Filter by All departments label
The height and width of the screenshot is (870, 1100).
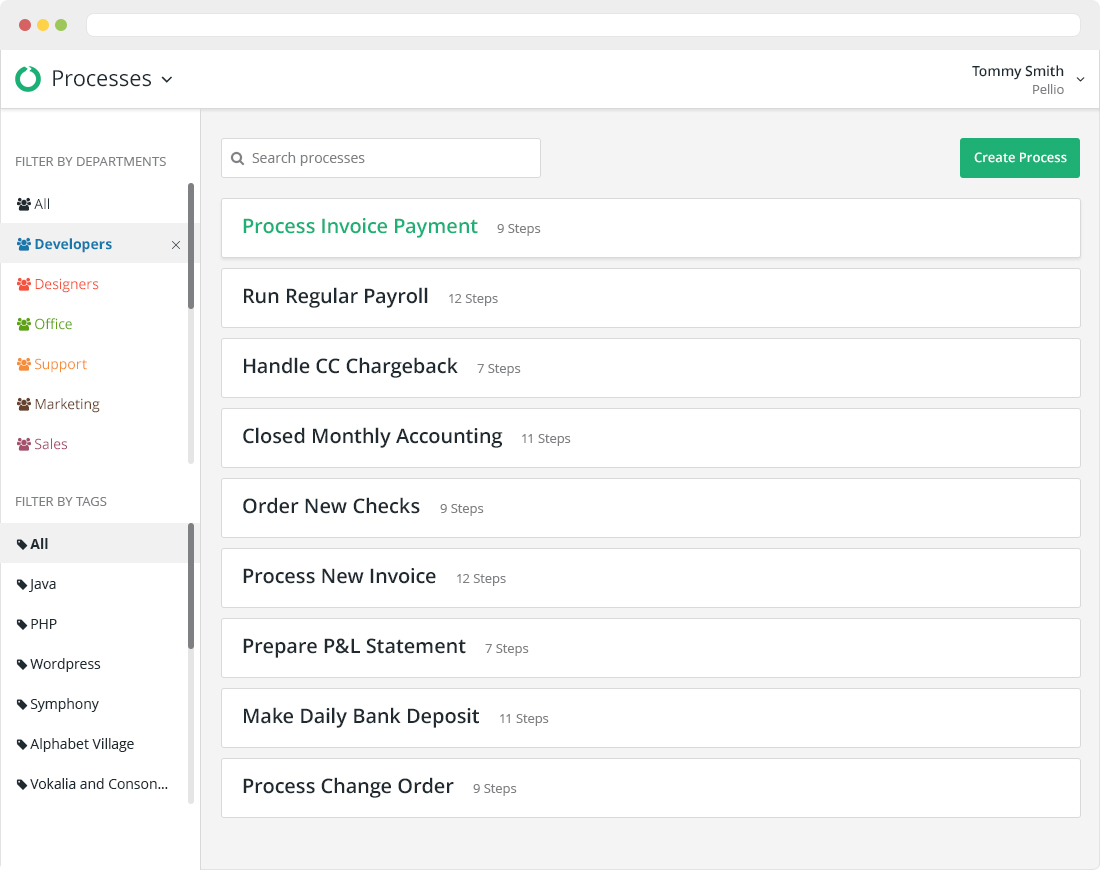tap(42, 204)
